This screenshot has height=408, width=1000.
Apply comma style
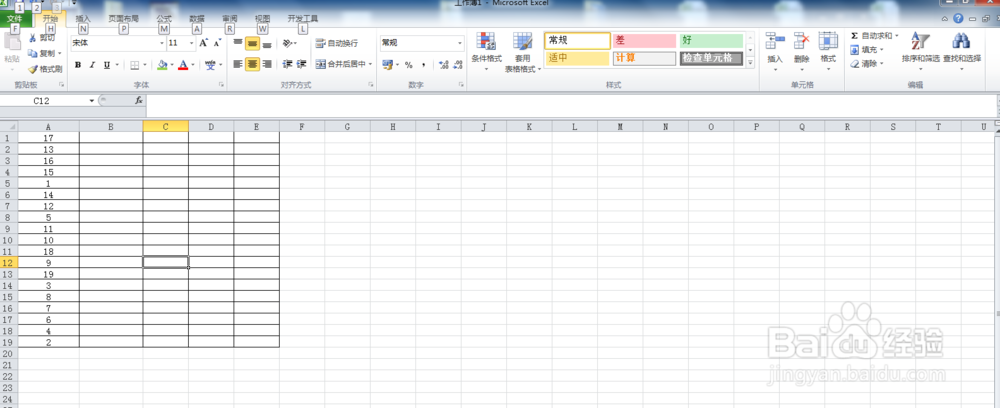pyautogui.click(x=423, y=64)
